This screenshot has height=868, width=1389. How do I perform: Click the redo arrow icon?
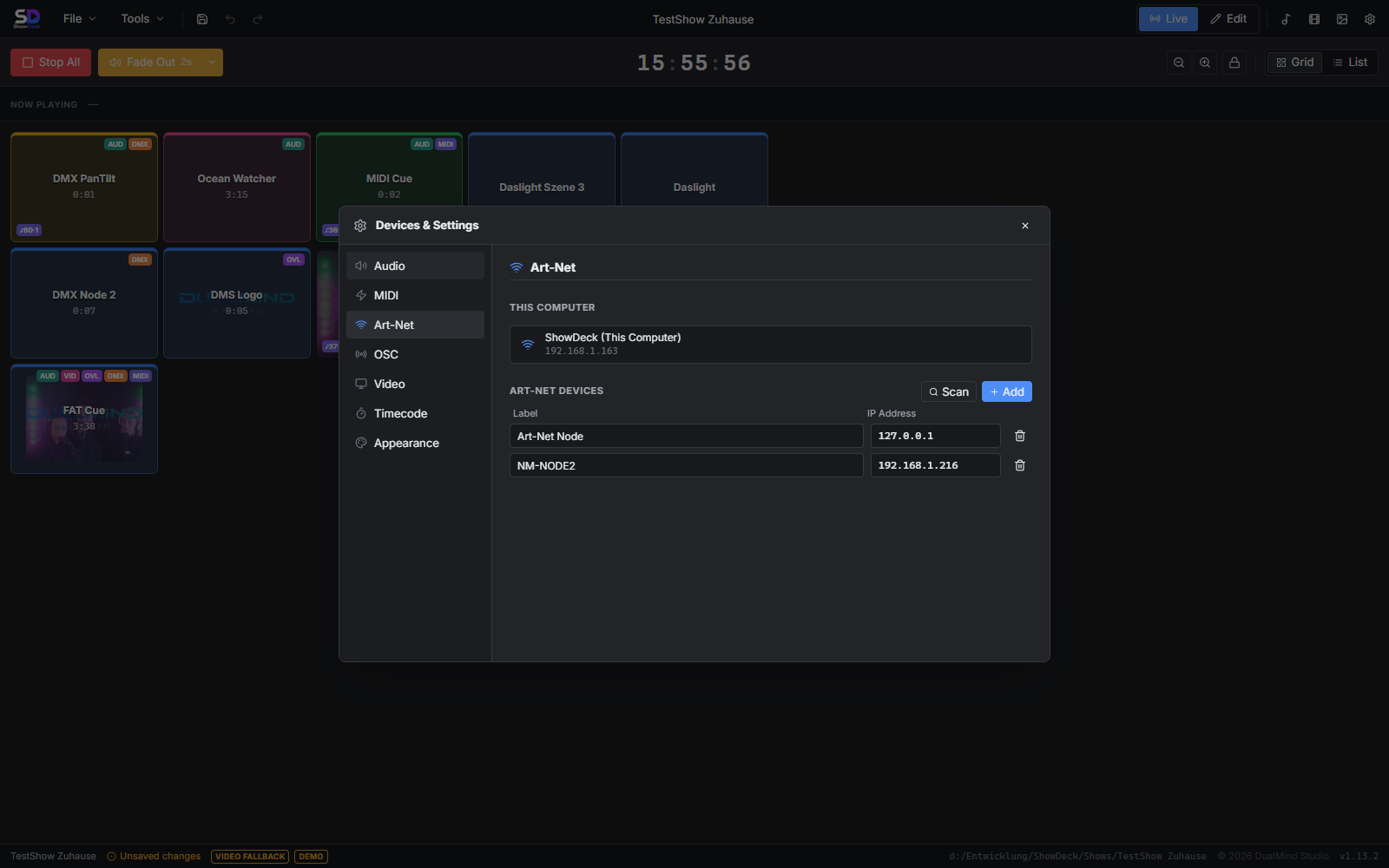[258, 19]
